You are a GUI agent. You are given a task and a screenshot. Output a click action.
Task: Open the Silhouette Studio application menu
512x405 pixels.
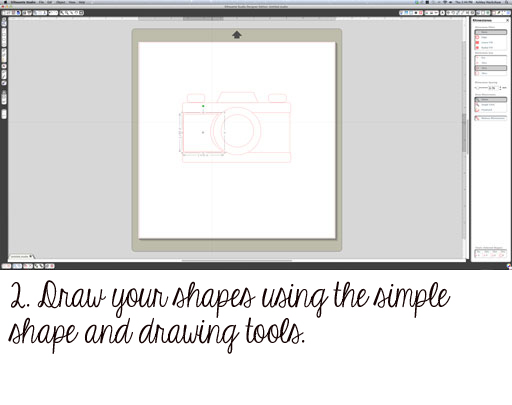pos(23,2)
